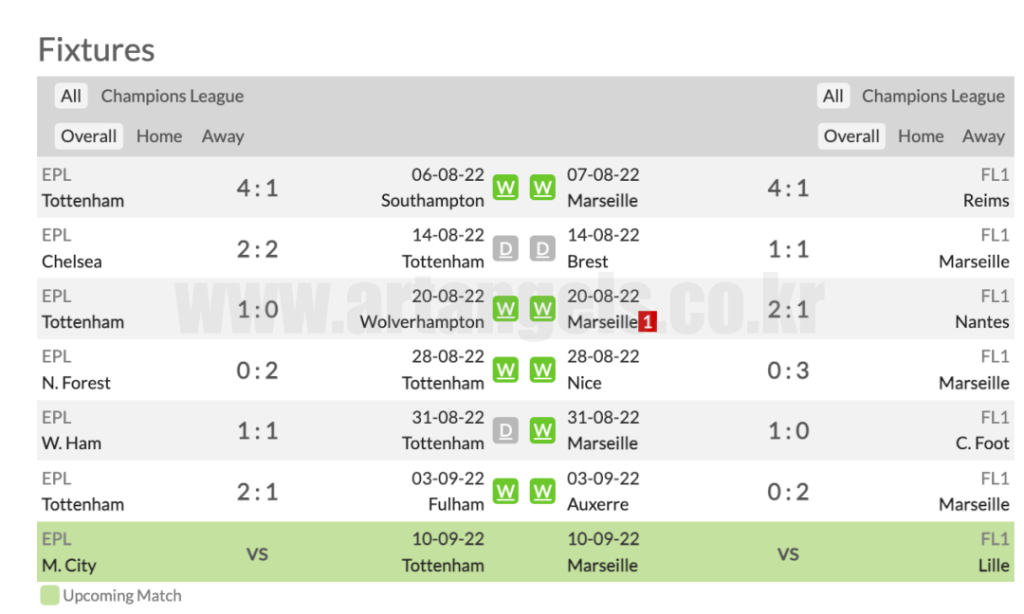This screenshot has height=614, width=1024.
Task: Open upcoming M. City vs Tottenham match
Action: click(257, 552)
